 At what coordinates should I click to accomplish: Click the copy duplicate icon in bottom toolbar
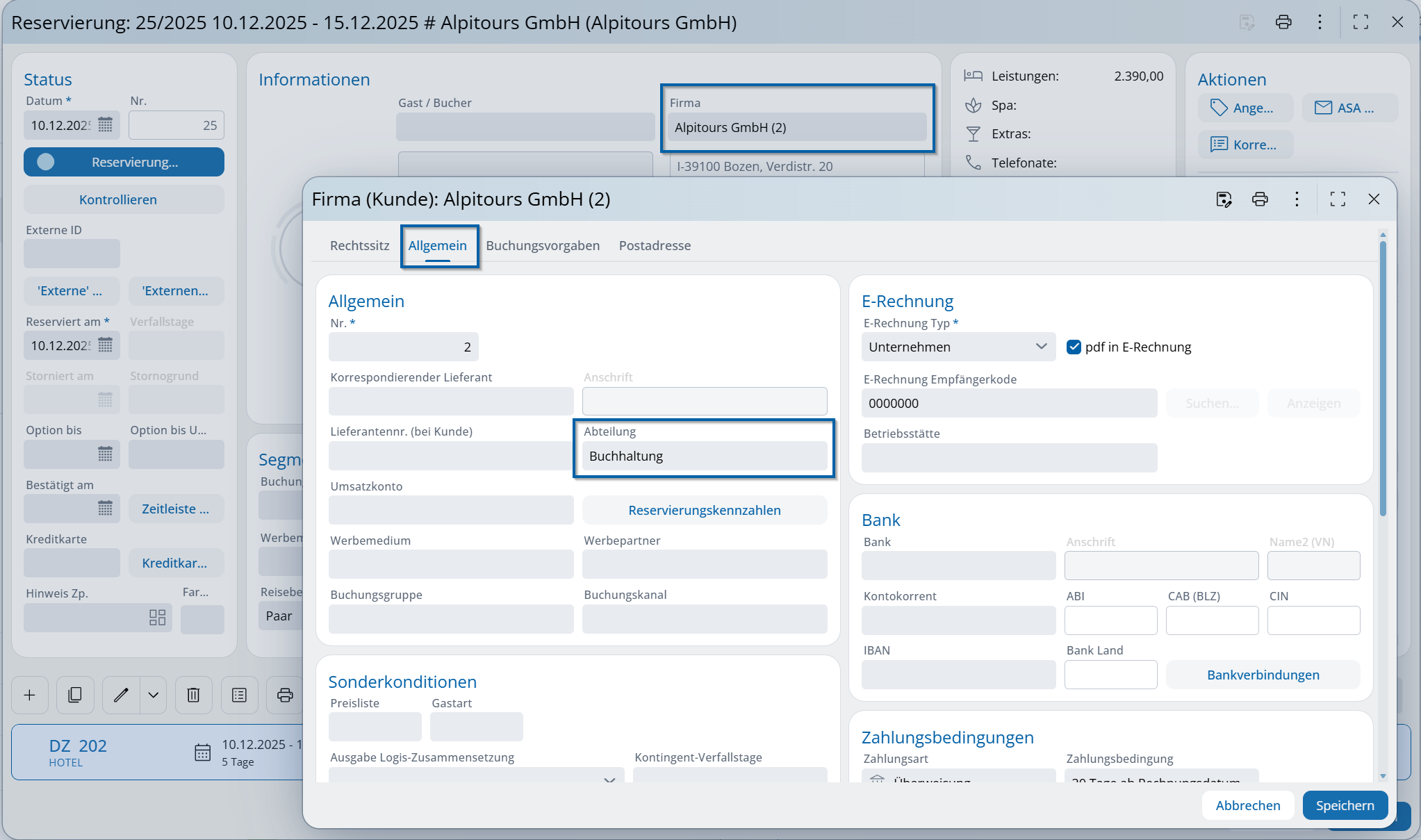click(x=75, y=695)
